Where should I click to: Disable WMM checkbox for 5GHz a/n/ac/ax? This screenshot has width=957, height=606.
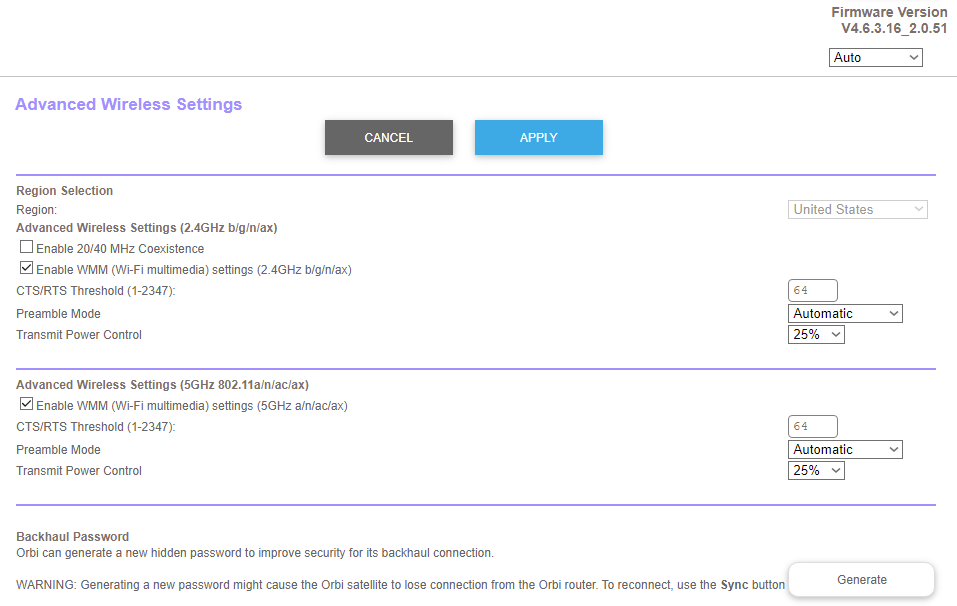(x=27, y=405)
